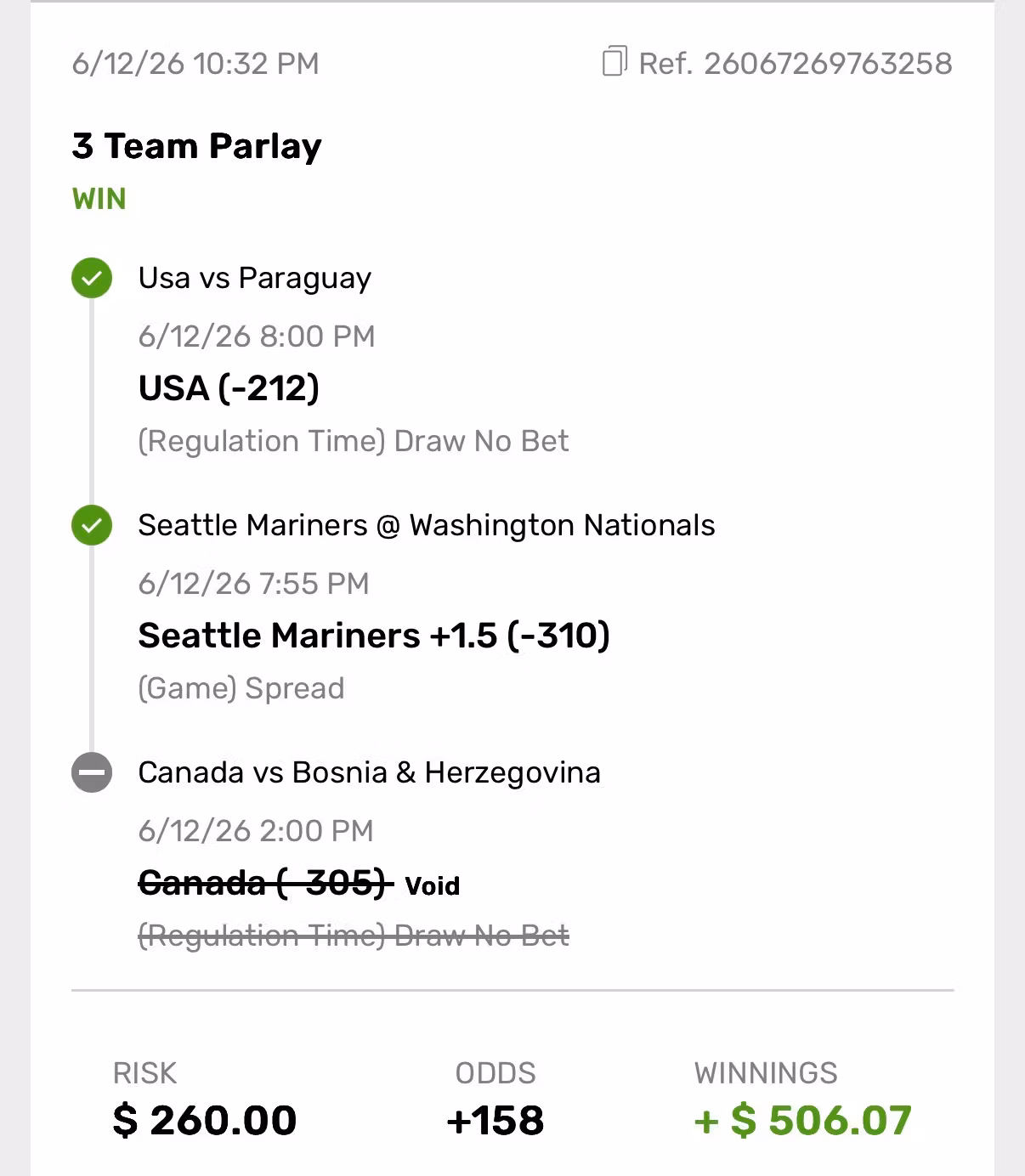1025x1176 pixels.
Task: Click the Void label next to Canada
Action: coord(433,886)
